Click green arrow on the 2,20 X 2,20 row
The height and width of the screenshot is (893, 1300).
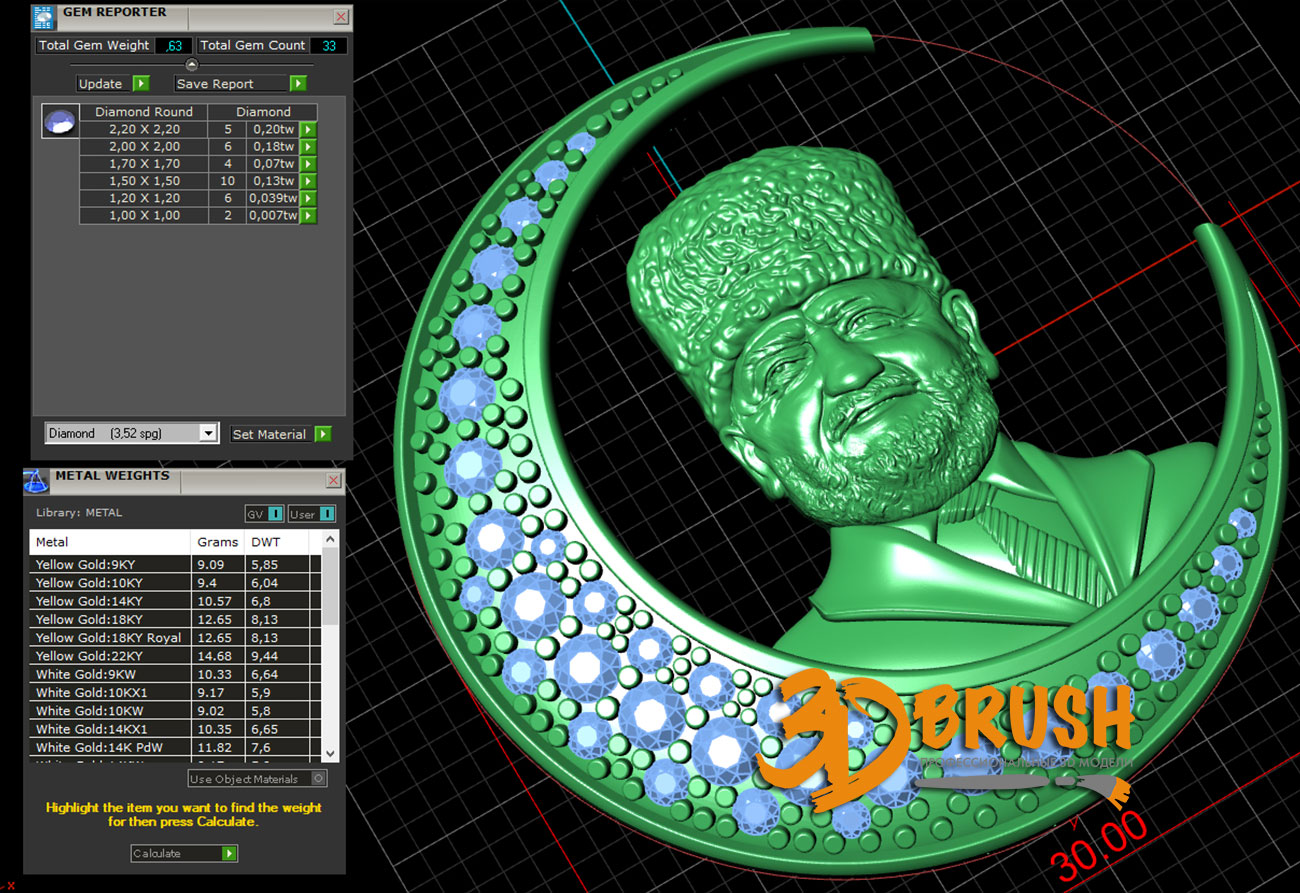click(308, 130)
